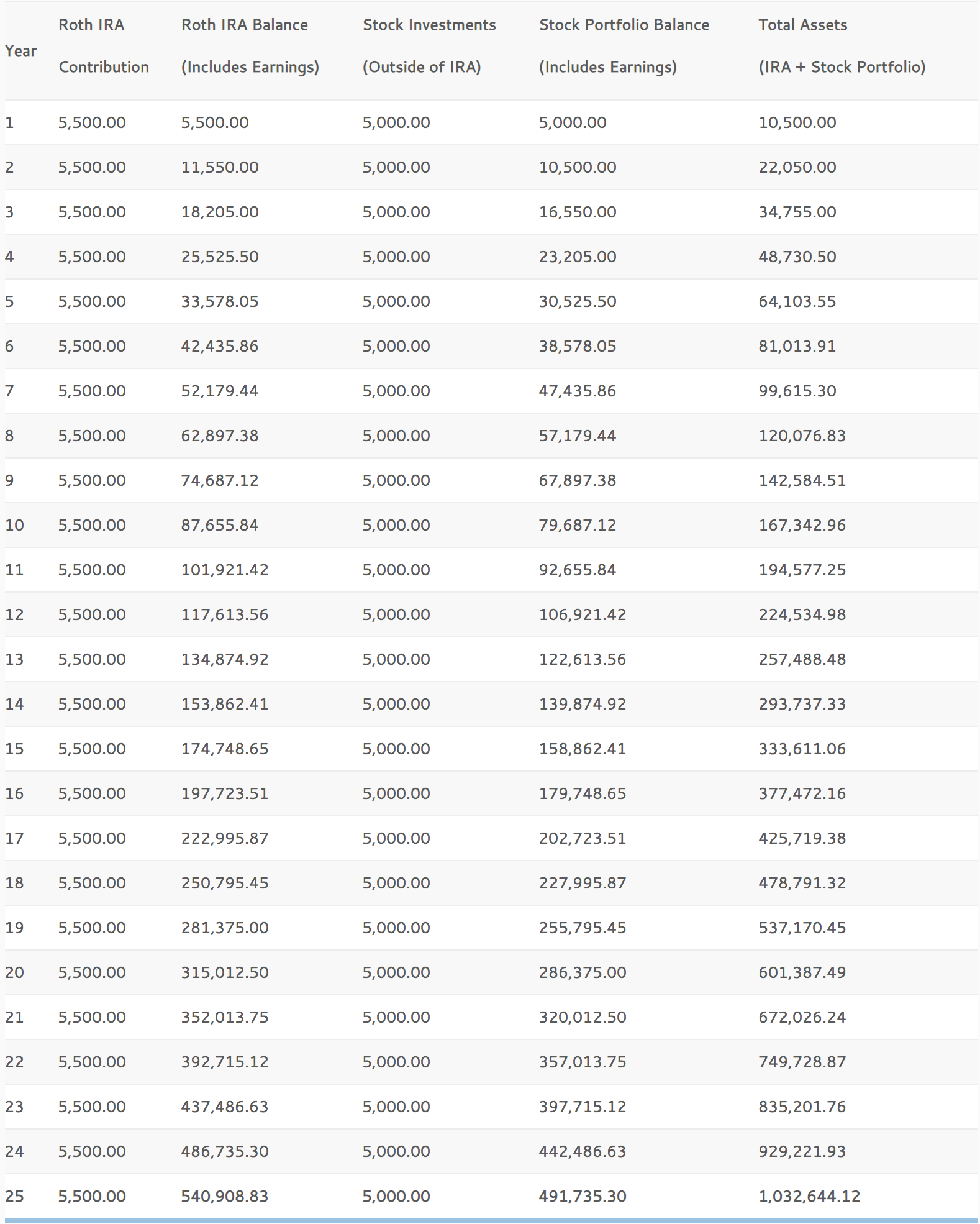The image size is (980, 1224).
Task: Select Stock Portfolio Balance 491,735.30
Action: [x=583, y=1196]
